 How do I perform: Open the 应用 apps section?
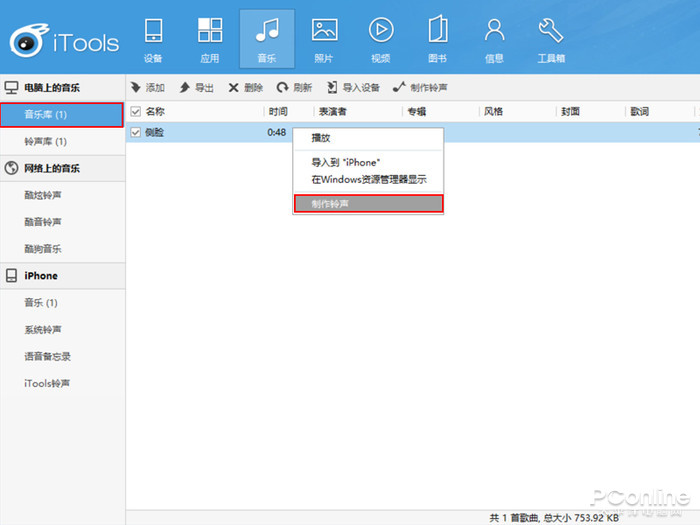click(210, 40)
